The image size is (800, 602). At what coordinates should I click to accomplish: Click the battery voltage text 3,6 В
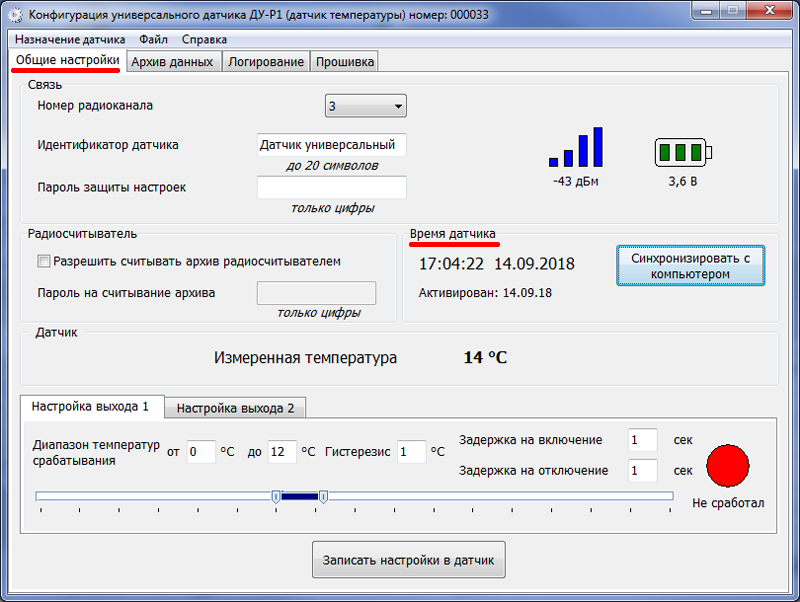tap(683, 182)
